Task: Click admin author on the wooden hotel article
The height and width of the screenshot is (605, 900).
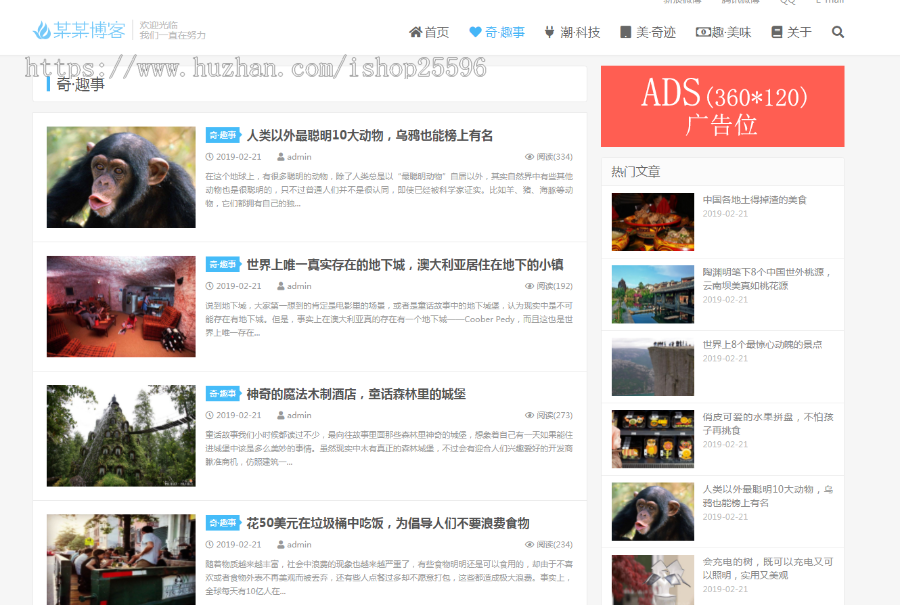Action: pyautogui.click(x=299, y=415)
